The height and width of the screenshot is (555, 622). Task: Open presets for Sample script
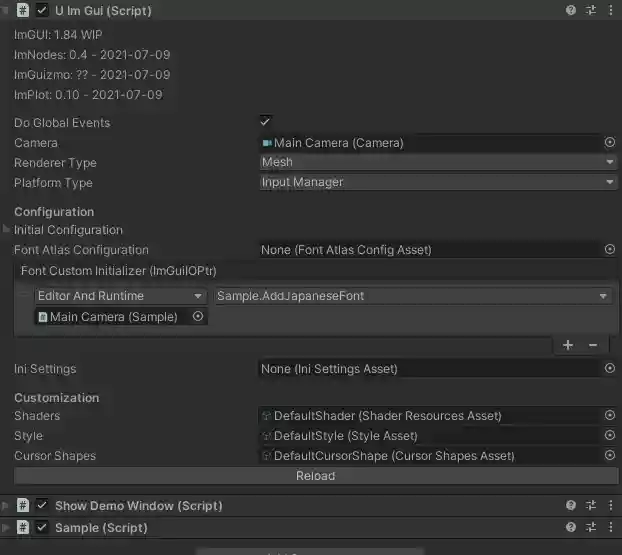(x=591, y=527)
